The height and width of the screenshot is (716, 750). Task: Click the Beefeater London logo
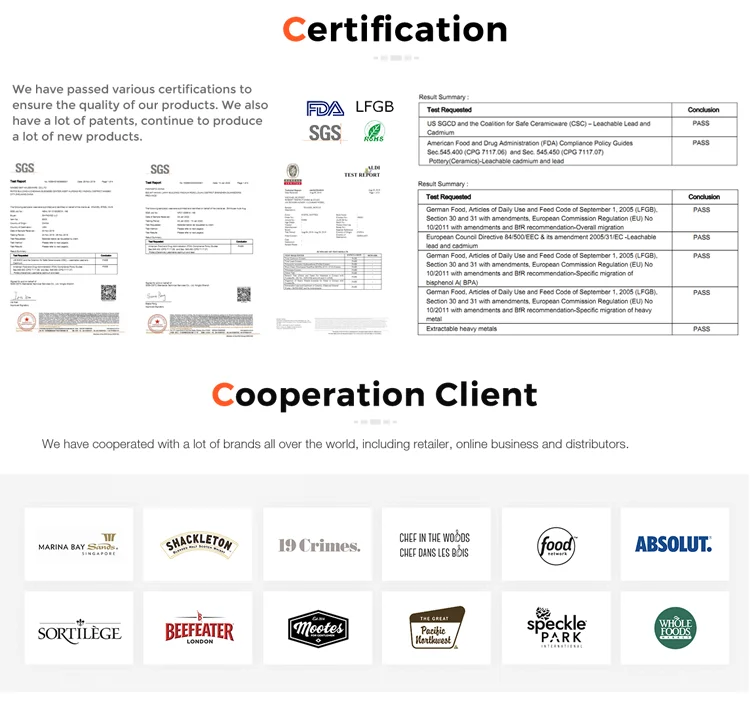(x=198, y=628)
